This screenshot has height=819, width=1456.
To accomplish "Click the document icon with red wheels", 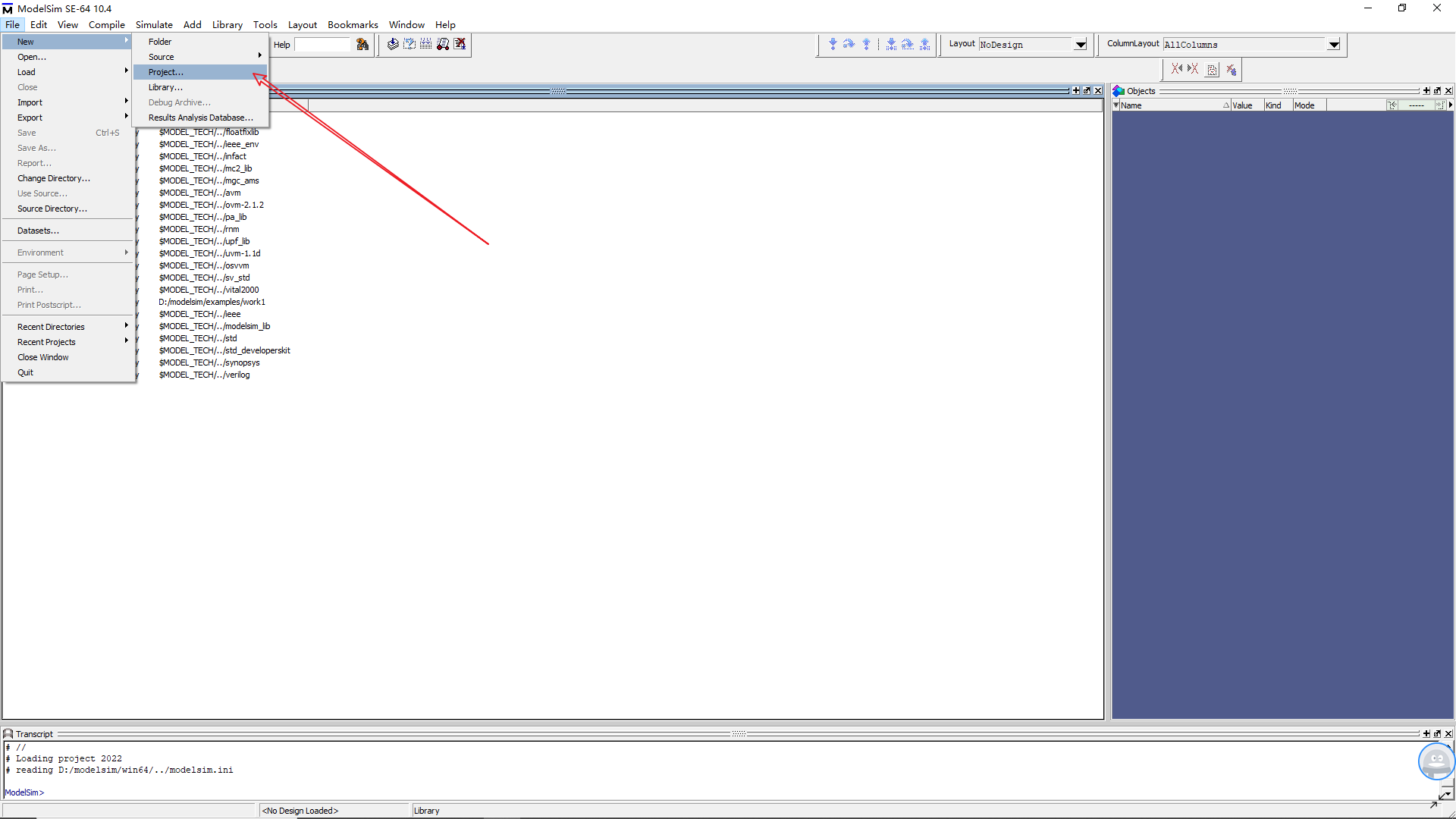I will pos(443,45).
